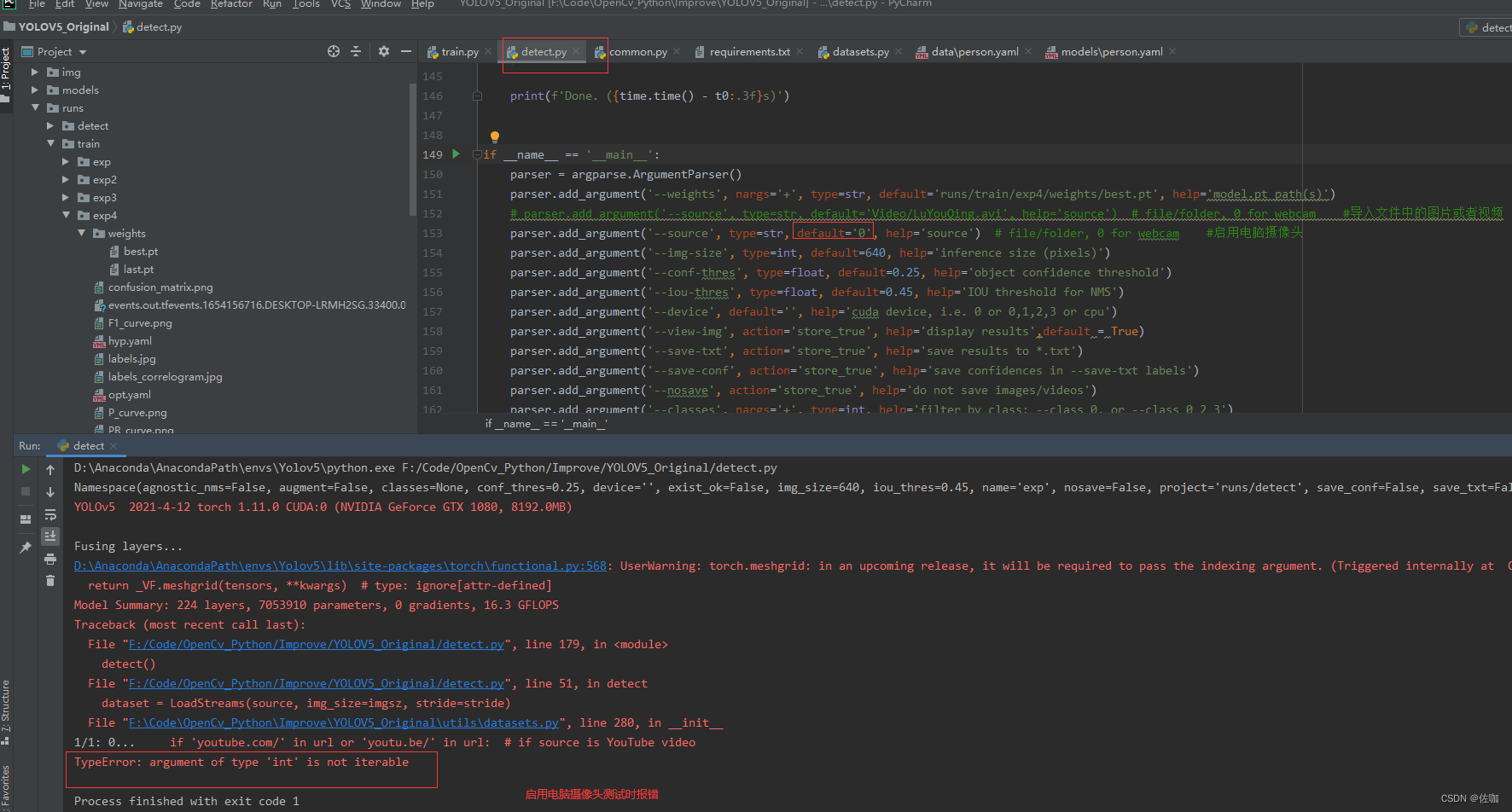Place cursor on line number 153
This screenshot has height=812, width=1512.
click(433, 234)
